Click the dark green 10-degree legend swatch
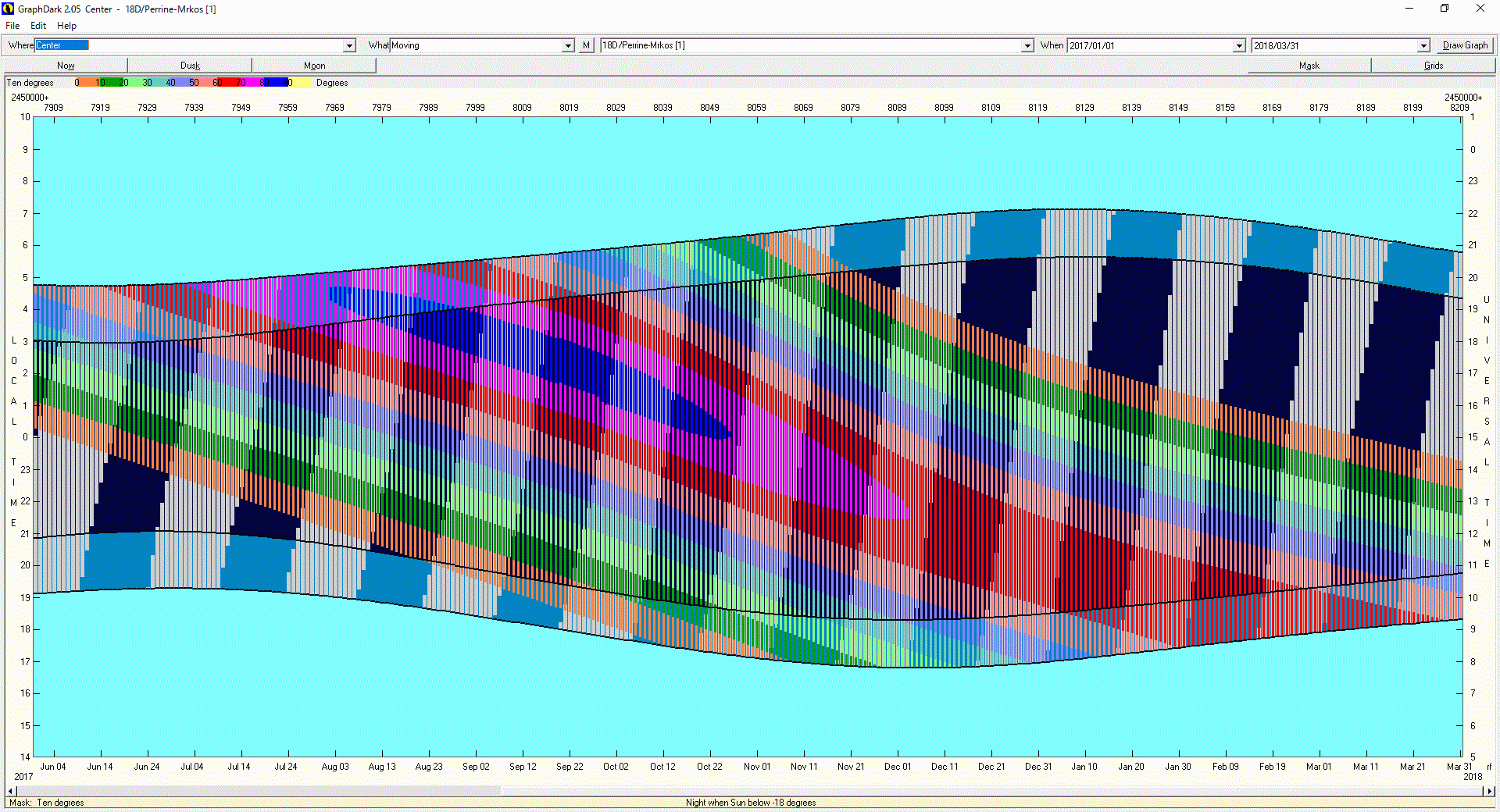 coord(110,83)
